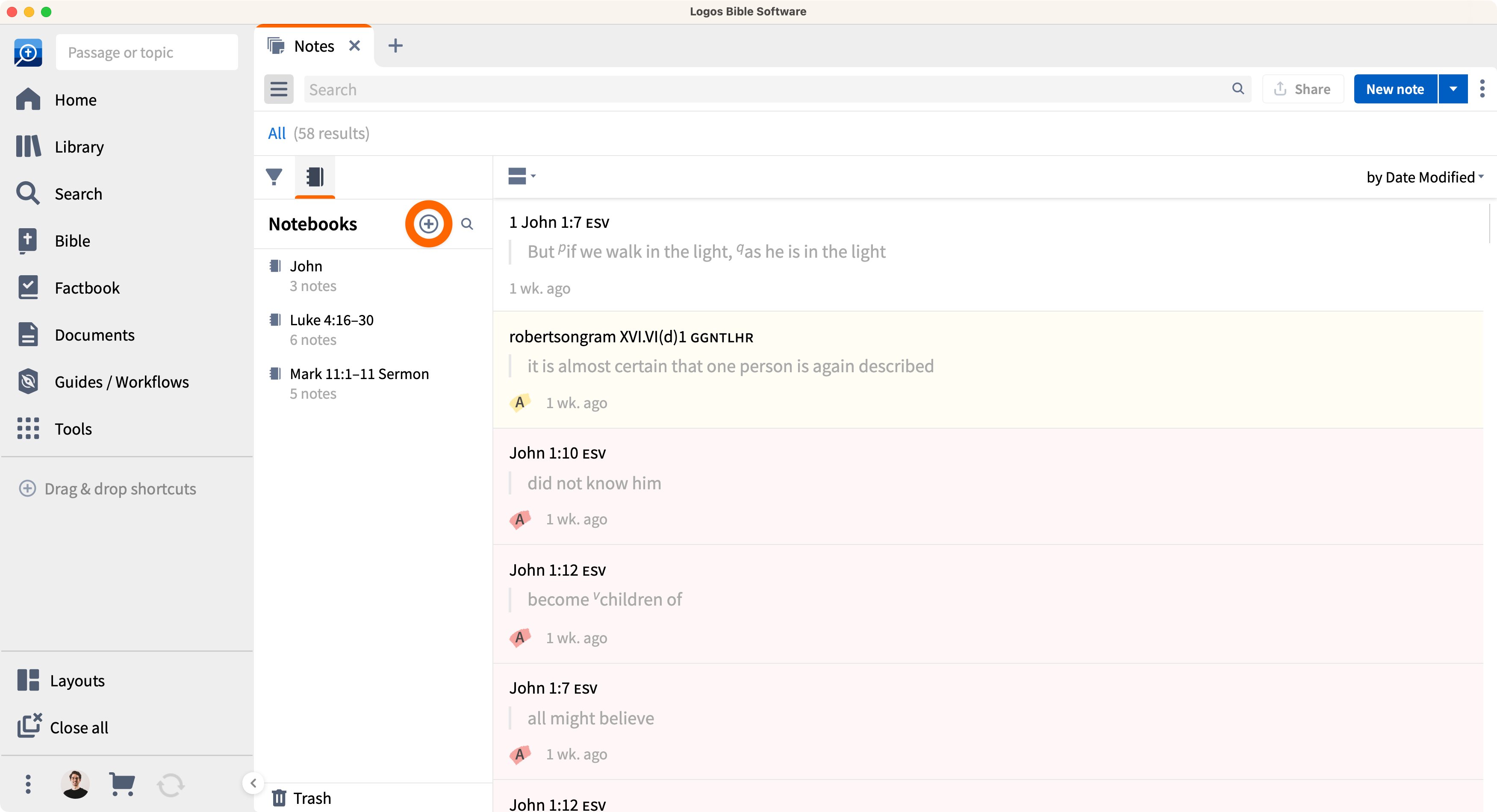Open Tools from the sidebar
The image size is (1497, 812).
click(55, 429)
